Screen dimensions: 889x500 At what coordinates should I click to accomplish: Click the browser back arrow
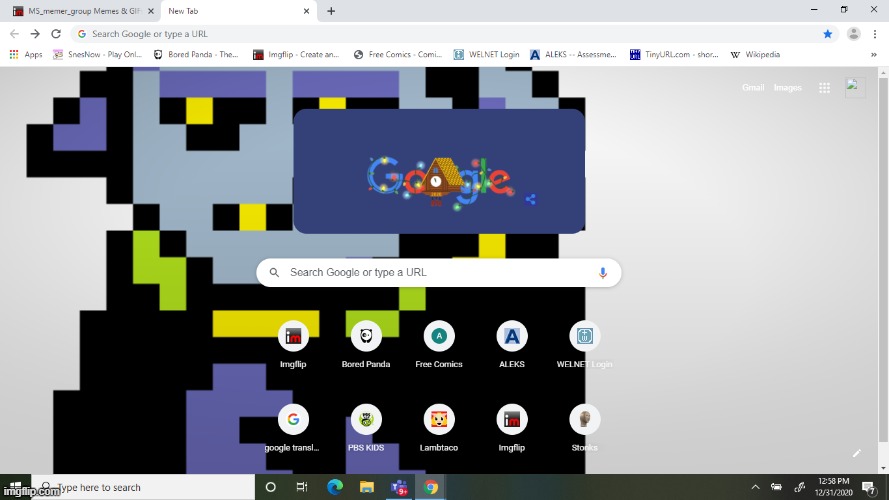[x=14, y=34]
